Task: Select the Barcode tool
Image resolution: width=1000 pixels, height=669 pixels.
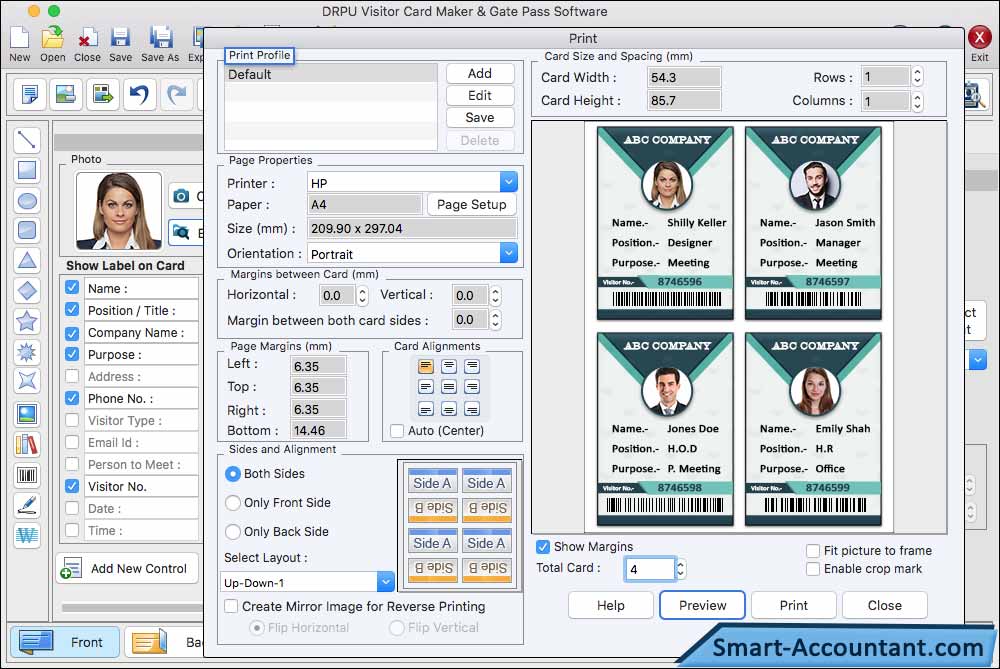Action: (x=27, y=475)
